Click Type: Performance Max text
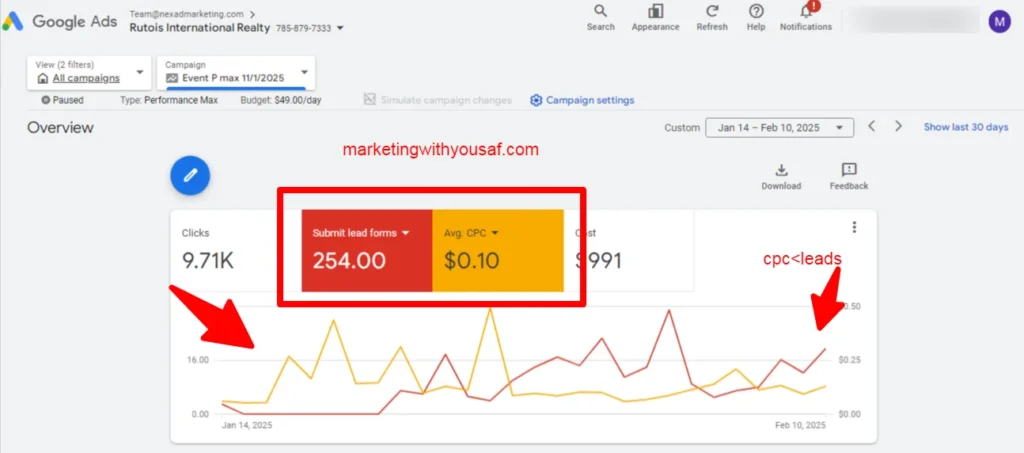The width and height of the screenshot is (1024, 453). point(169,101)
